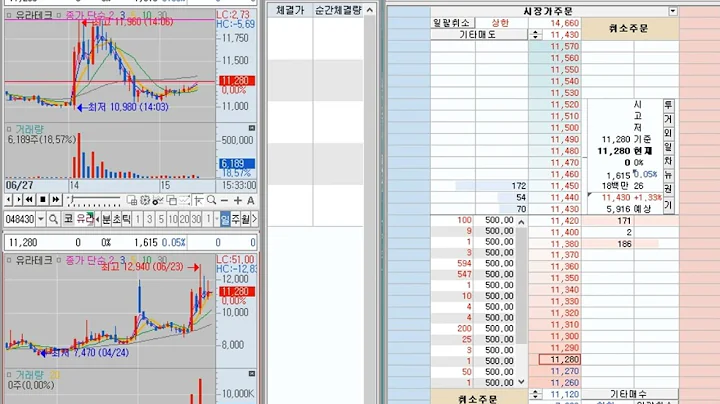The width and height of the screenshot is (720, 404).
Task: Click the left arrow before period buttons
Action: [x=97, y=219]
